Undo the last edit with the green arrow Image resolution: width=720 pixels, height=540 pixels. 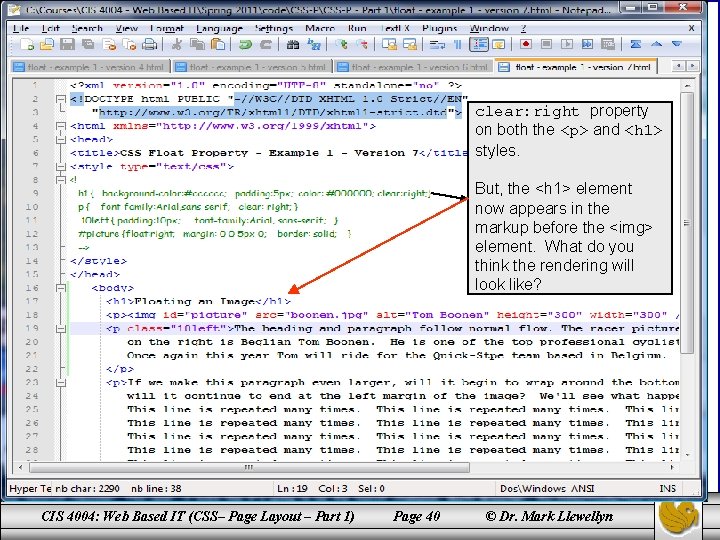[x=245, y=44]
